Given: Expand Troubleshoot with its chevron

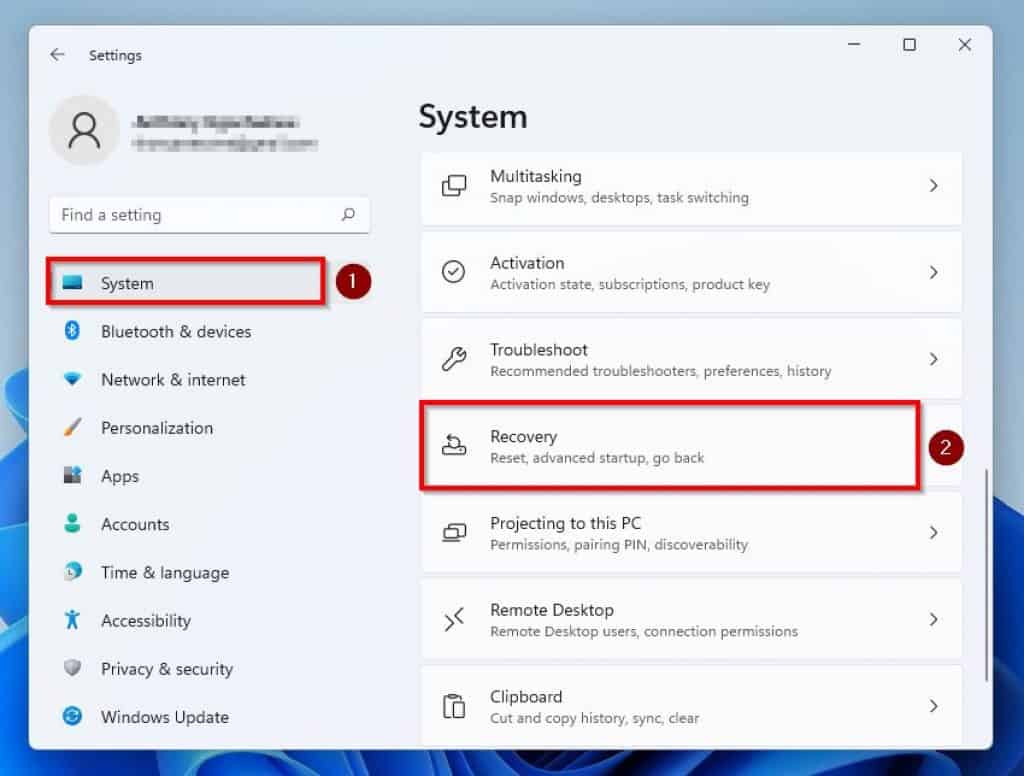Looking at the screenshot, I should pos(934,359).
